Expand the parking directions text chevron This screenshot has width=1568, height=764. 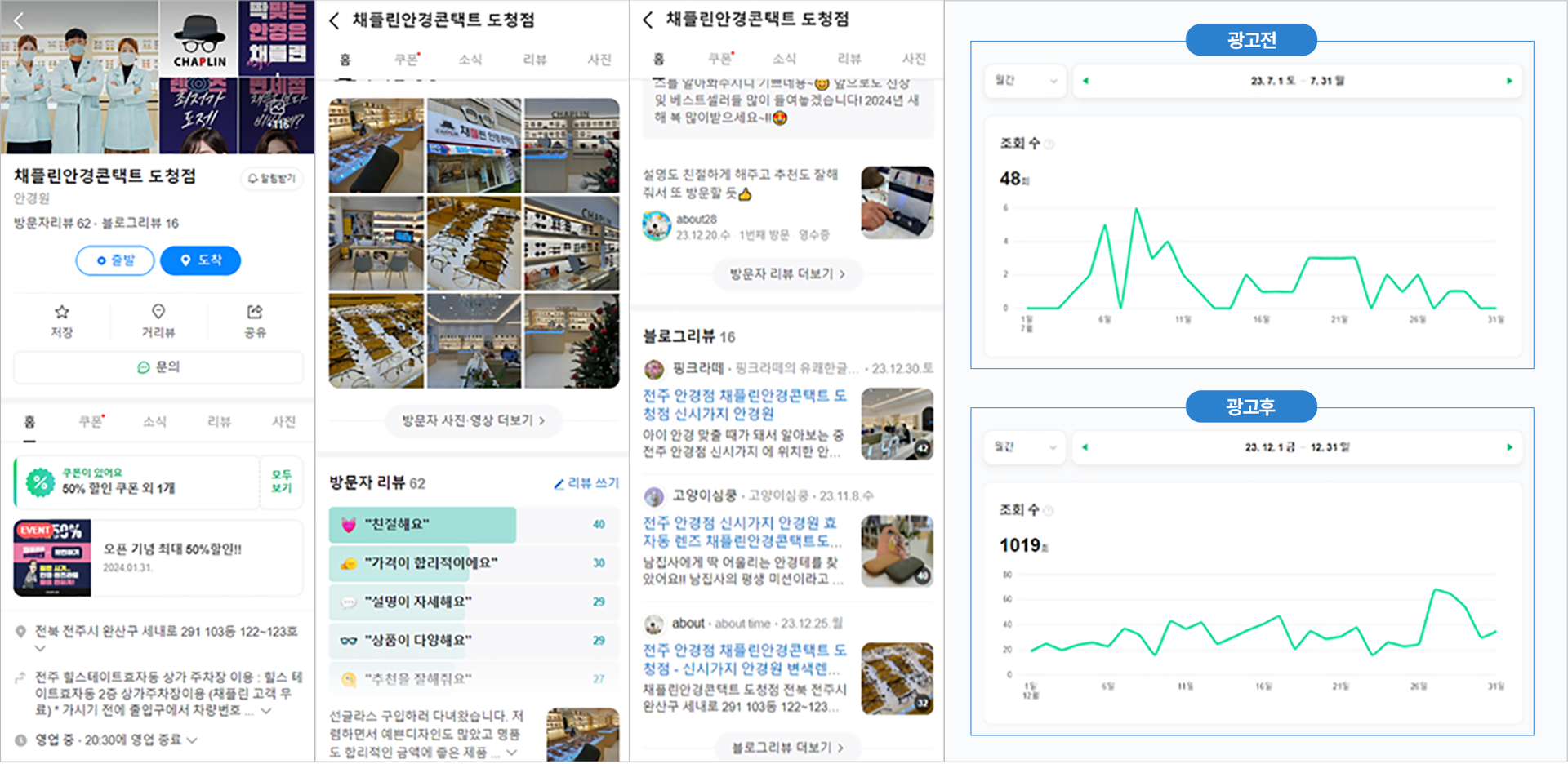266,711
